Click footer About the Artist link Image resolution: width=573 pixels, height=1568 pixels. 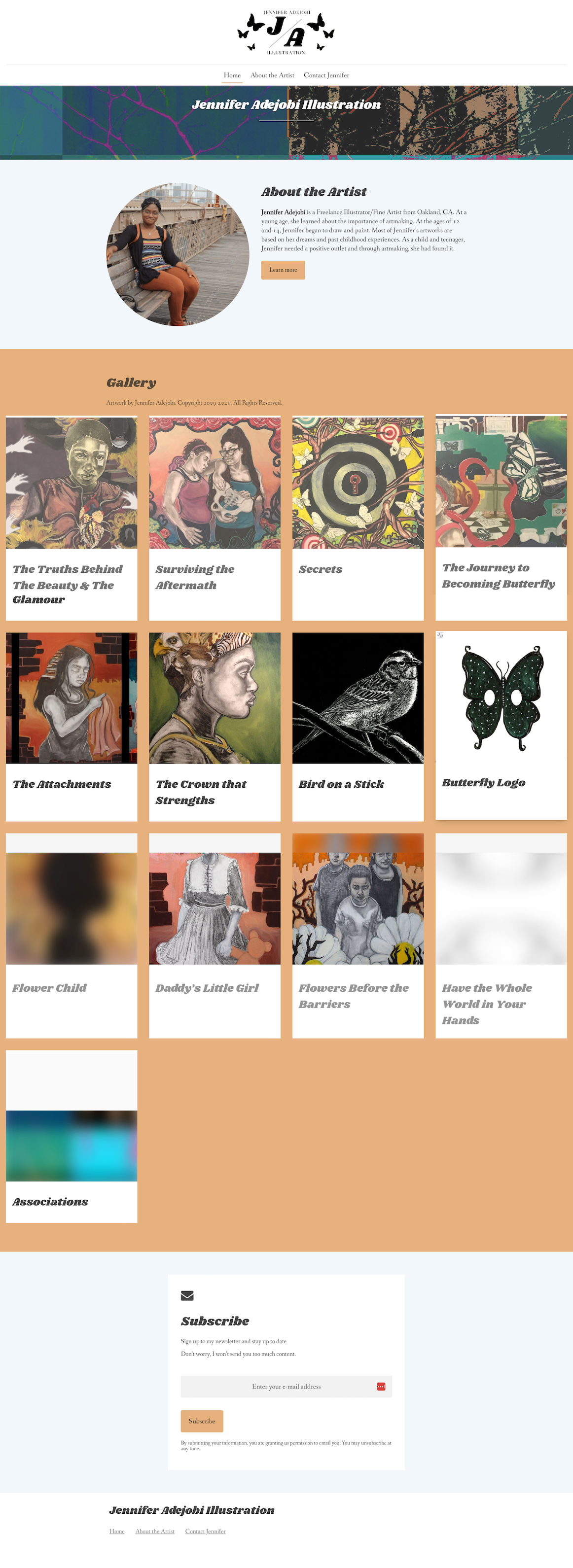[x=155, y=1531]
